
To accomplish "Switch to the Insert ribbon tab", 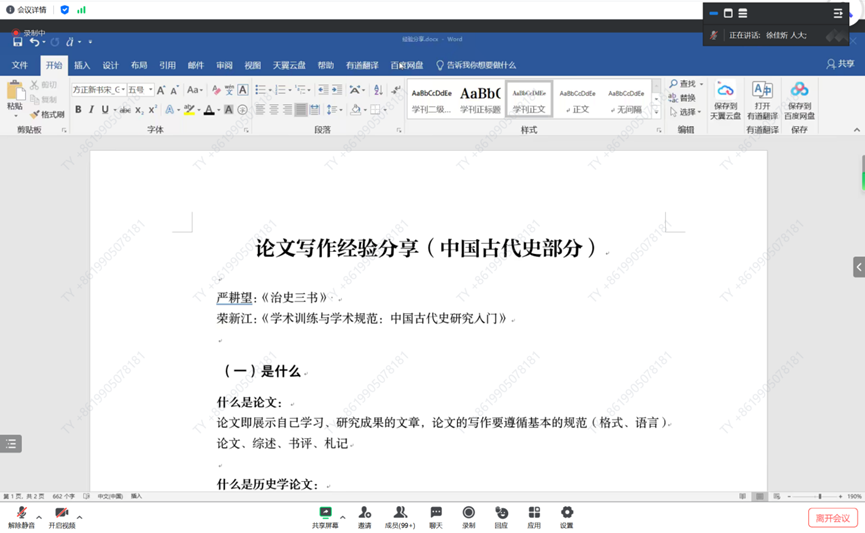I will tap(82, 65).
